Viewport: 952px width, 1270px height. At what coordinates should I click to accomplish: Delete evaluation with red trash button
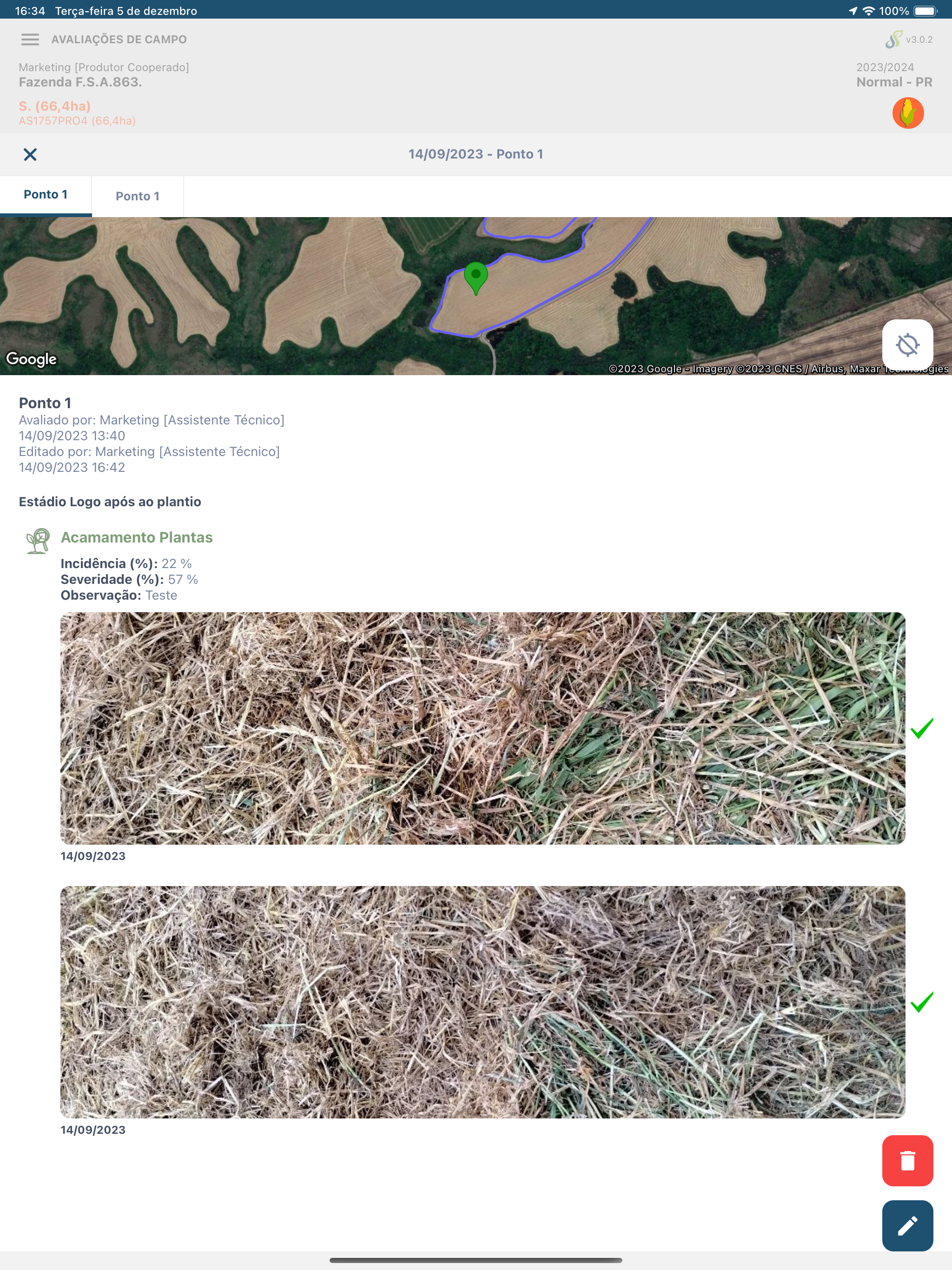(907, 1160)
